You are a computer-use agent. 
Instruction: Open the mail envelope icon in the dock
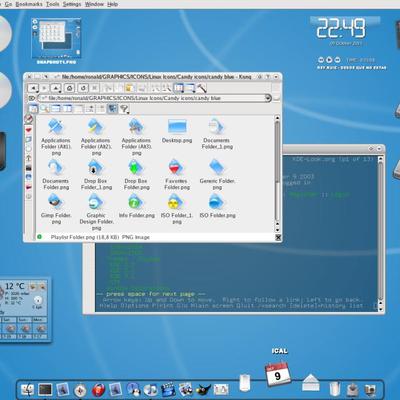click(x=311, y=382)
